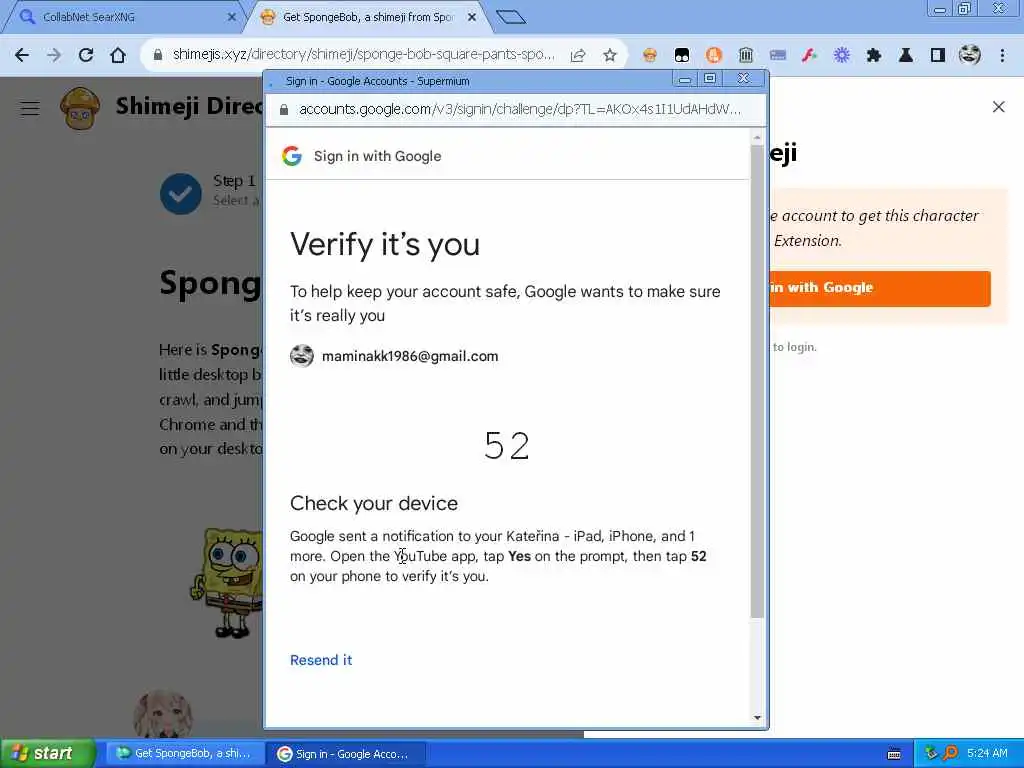View site info padlock in popup address bar
The height and width of the screenshot is (768, 1024).
click(284, 110)
